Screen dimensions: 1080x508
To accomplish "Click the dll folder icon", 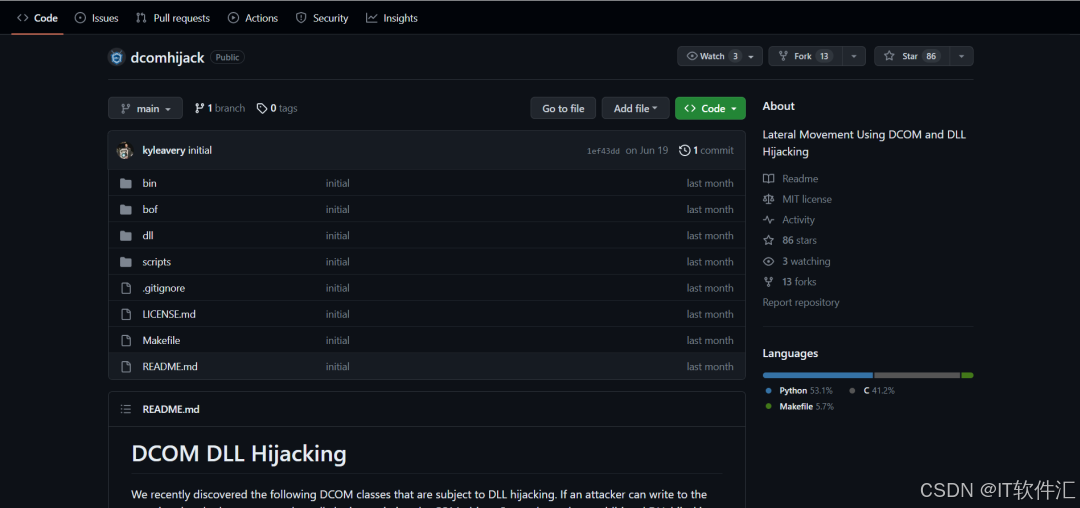I will click(125, 235).
